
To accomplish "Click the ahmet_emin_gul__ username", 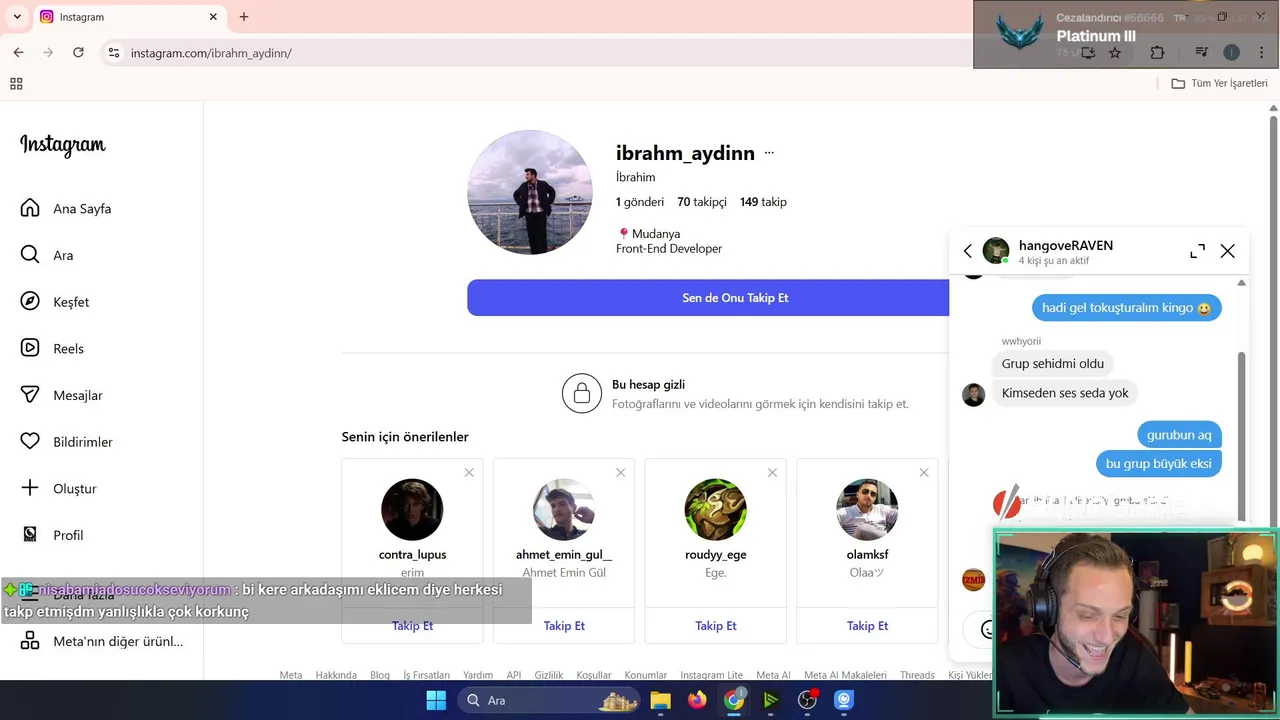I will tap(564, 555).
